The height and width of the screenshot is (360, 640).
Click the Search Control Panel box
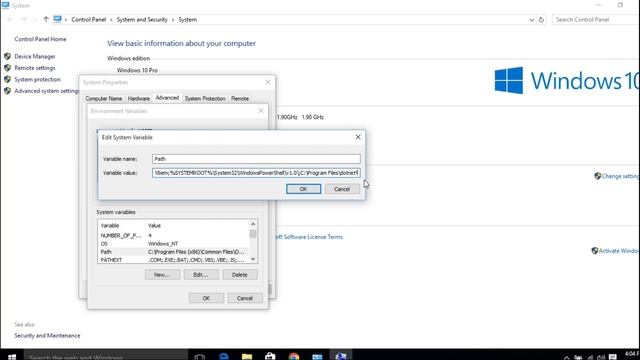(595, 20)
